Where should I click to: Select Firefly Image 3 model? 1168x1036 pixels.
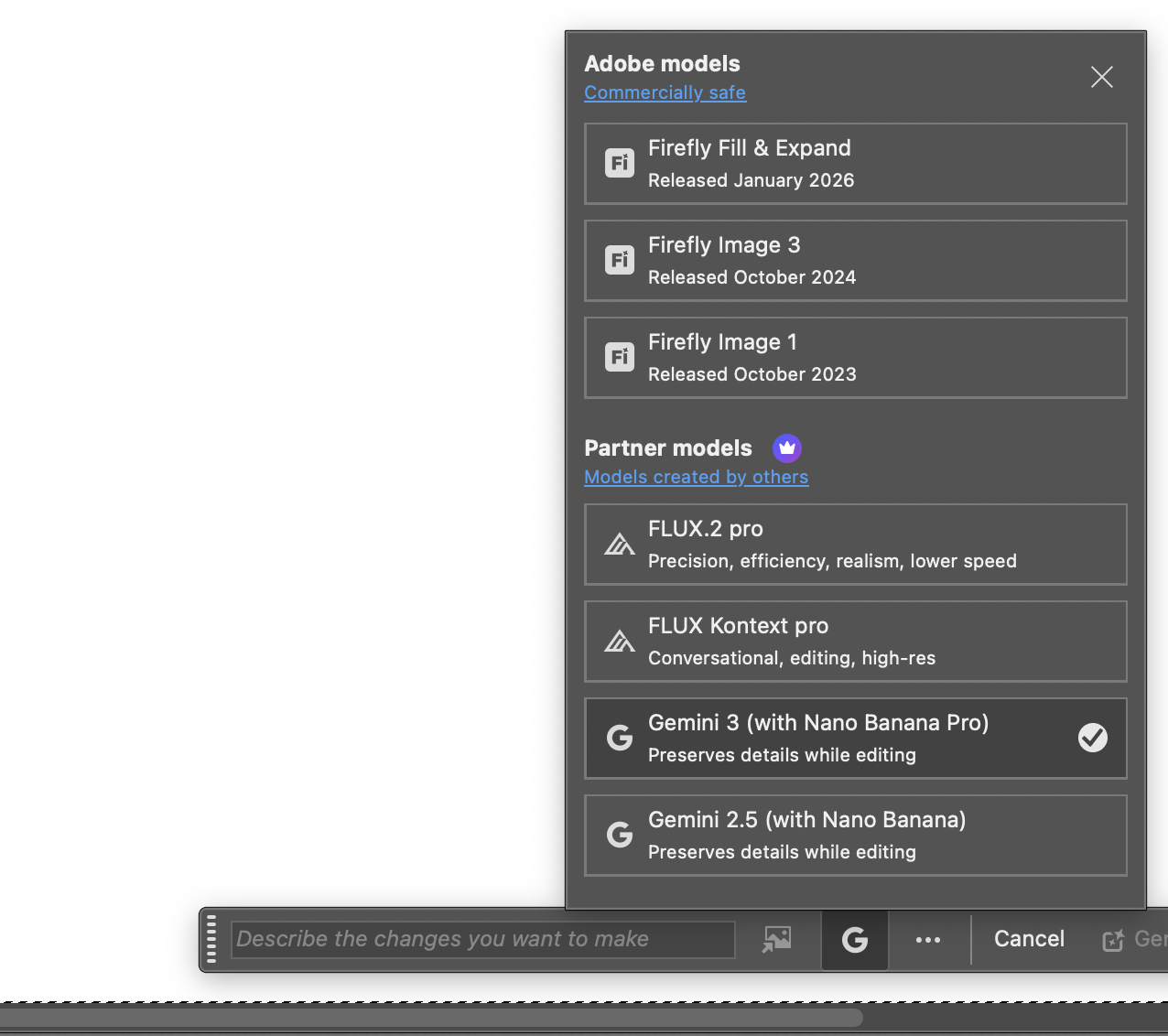point(856,261)
